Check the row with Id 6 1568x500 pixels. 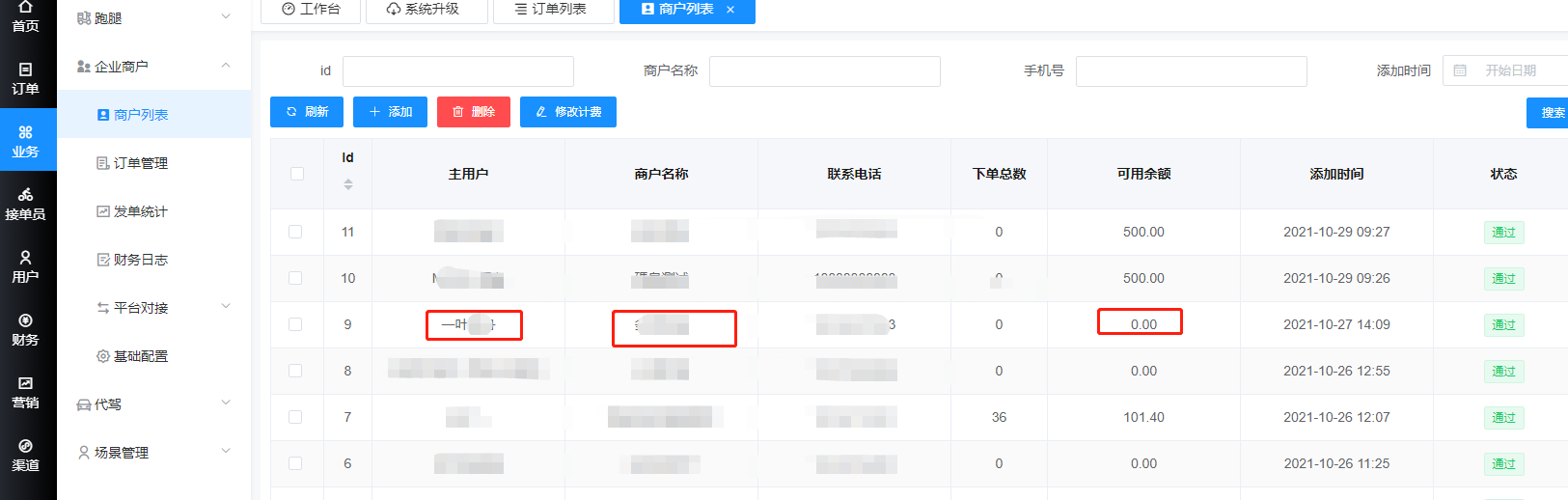click(x=295, y=463)
